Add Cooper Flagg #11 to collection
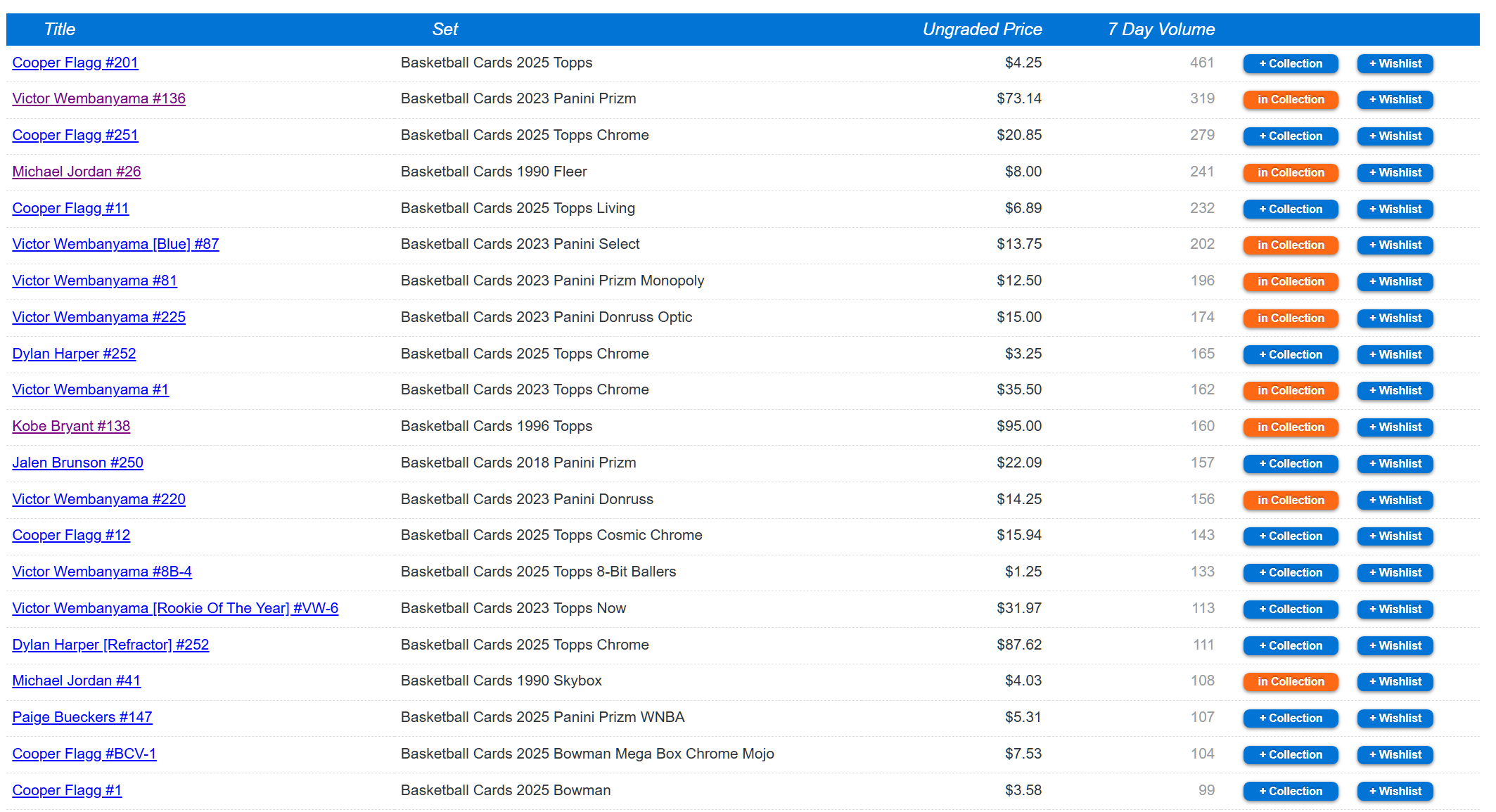Image resolution: width=1496 pixels, height=812 pixels. coord(1291,210)
